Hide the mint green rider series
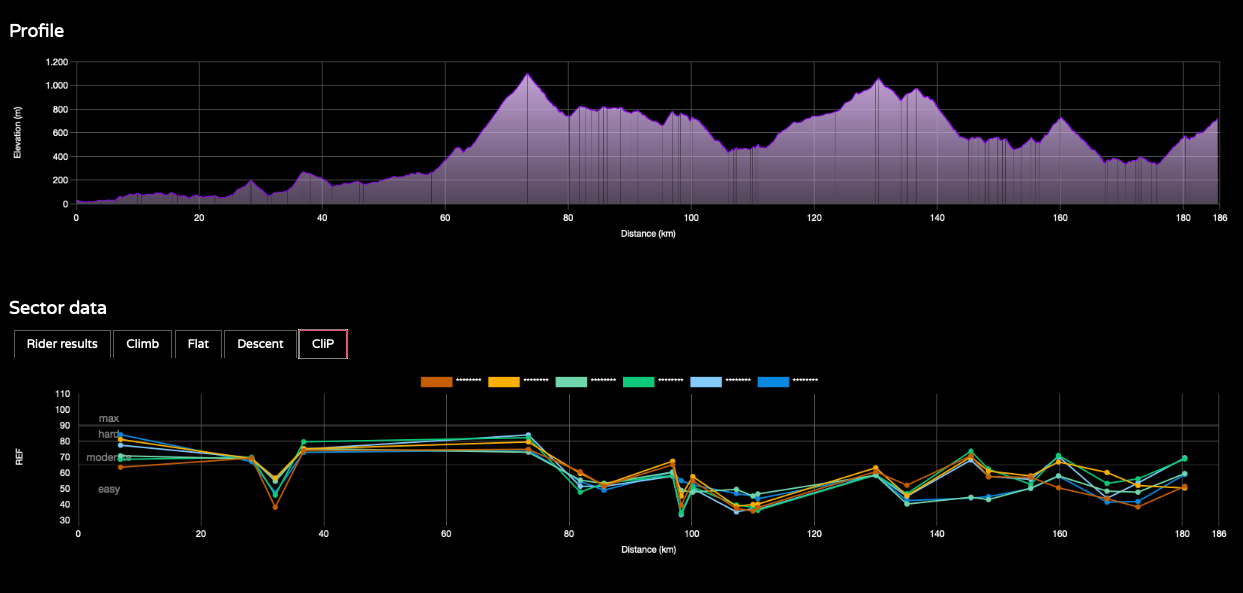 (571, 381)
